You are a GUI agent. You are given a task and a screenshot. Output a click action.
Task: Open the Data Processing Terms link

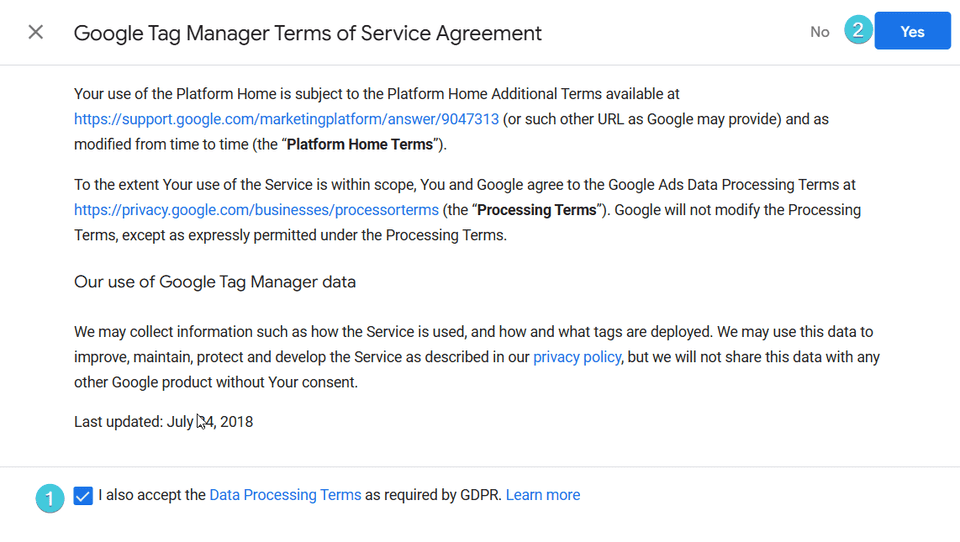pyautogui.click(x=285, y=495)
